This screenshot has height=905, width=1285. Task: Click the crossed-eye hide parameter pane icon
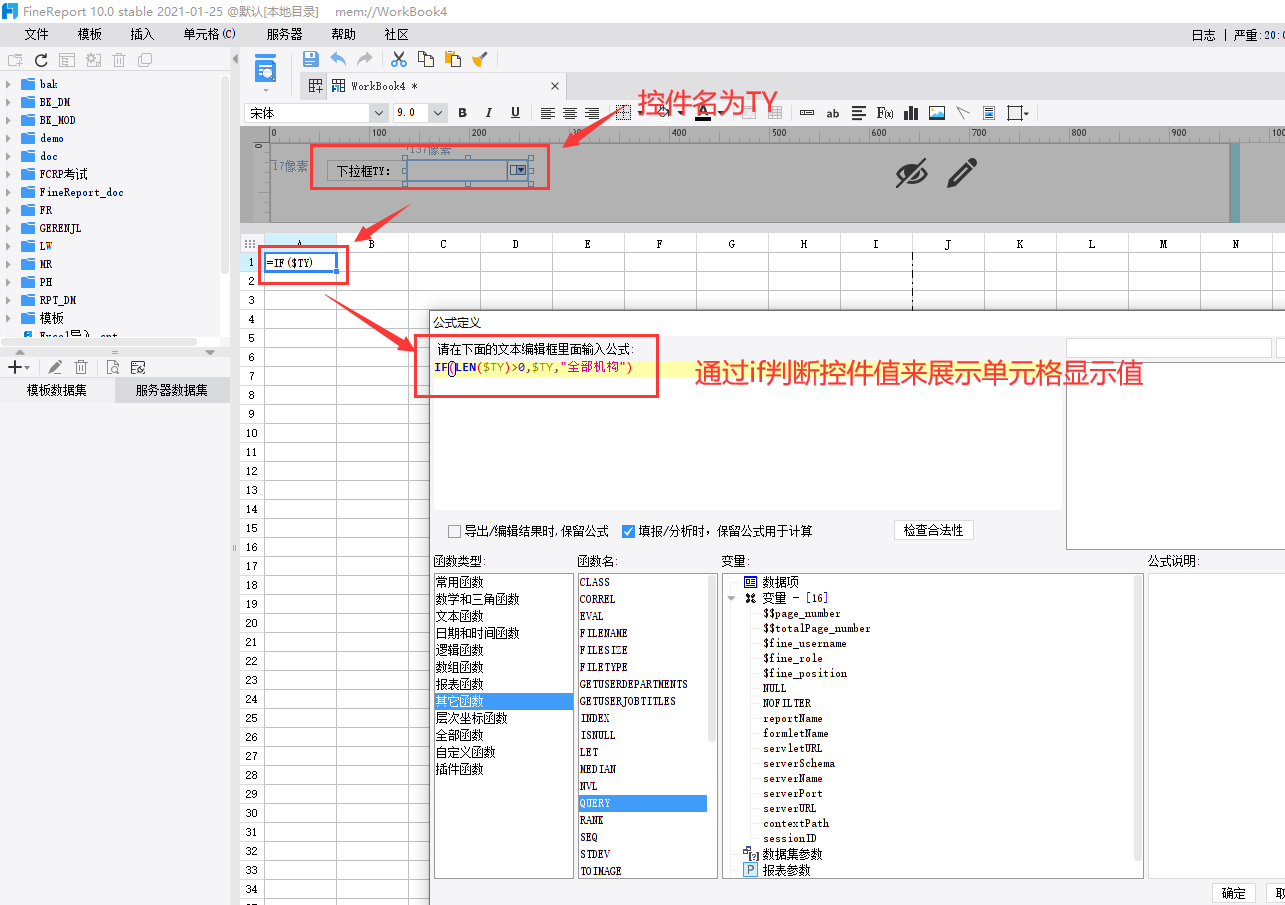point(911,173)
